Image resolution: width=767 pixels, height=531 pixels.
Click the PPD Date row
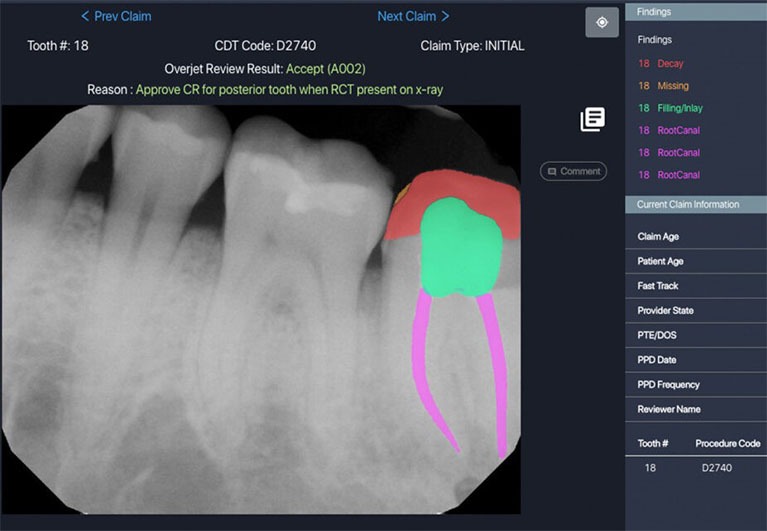pos(696,360)
